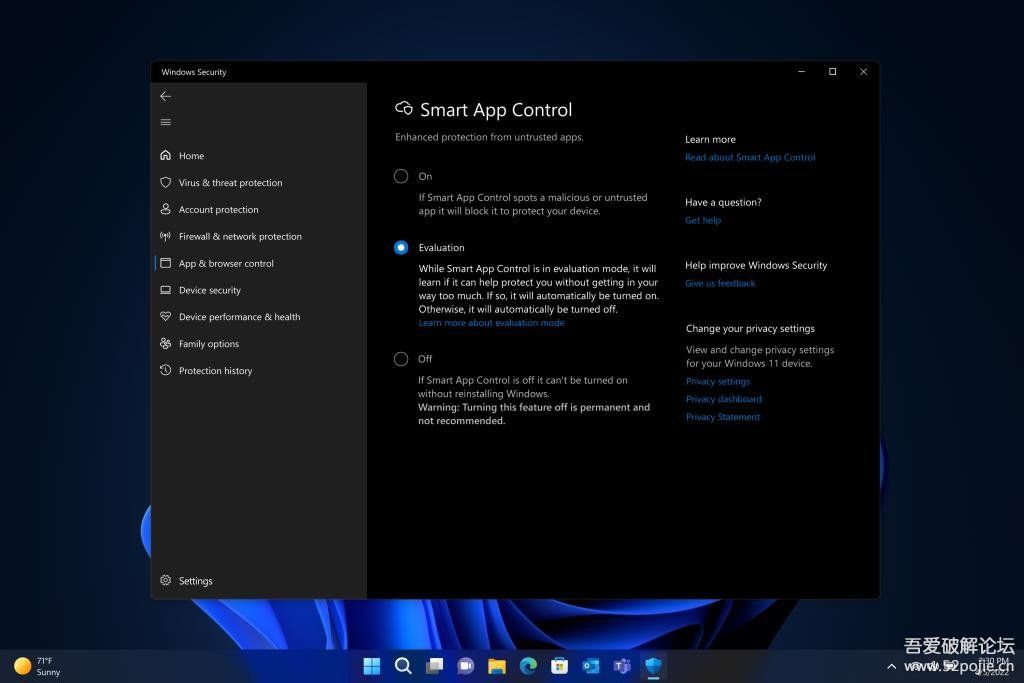Viewport: 1024px width, 683px height.
Task: Click the Get help link
Action: point(703,221)
